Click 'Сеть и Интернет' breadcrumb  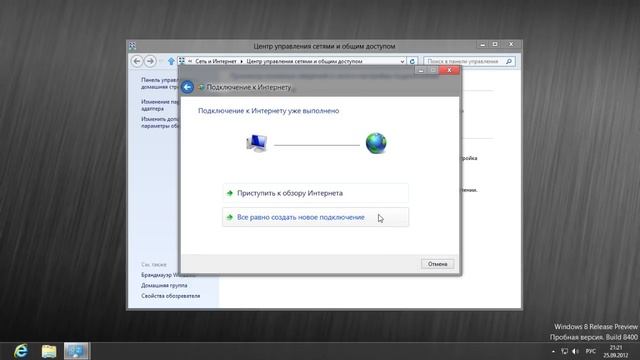click(x=216, y=61)
